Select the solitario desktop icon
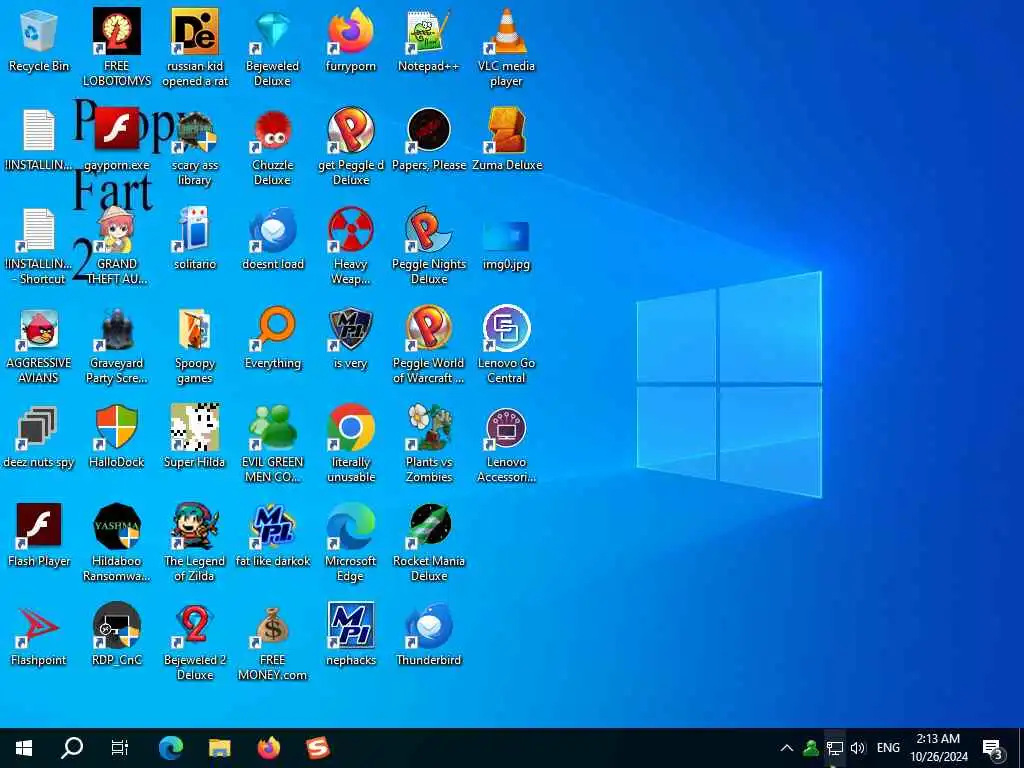 [x=195, y=239]
